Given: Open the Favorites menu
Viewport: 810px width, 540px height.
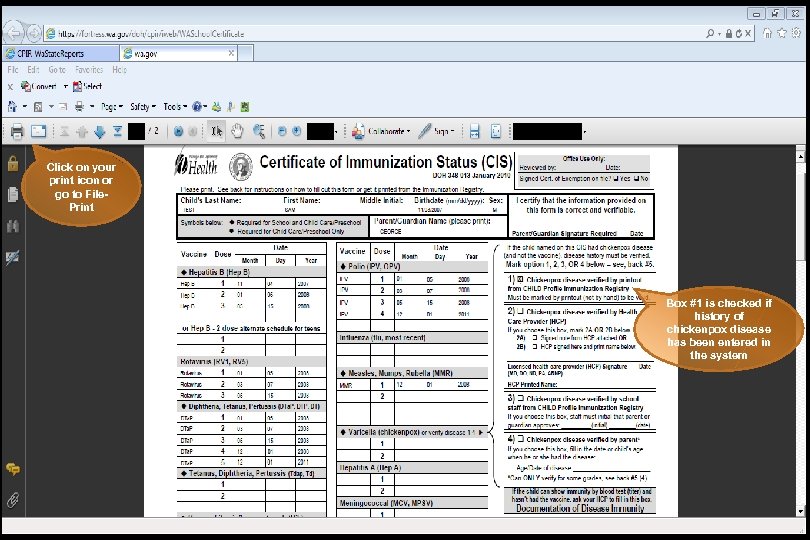Looking at the screenshot, I should (89, 70).
